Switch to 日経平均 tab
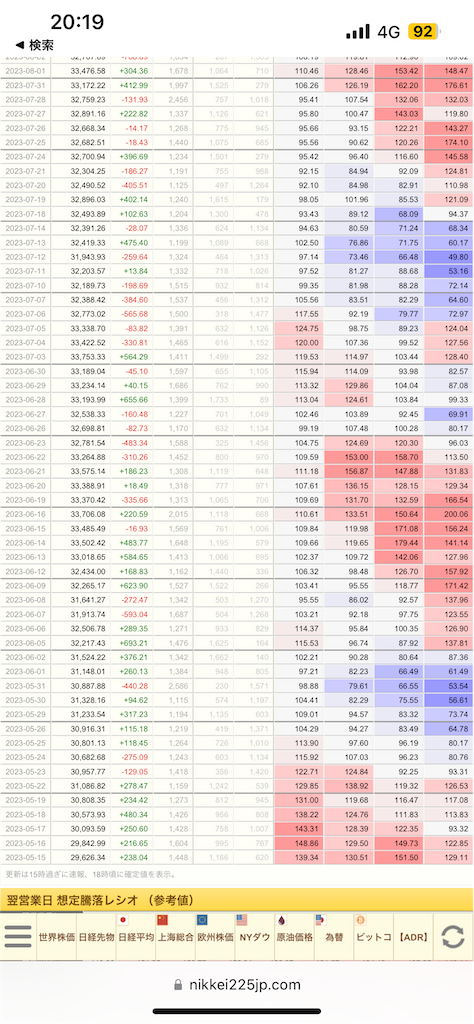474x1024 pixels. click(x=136, y=936)
